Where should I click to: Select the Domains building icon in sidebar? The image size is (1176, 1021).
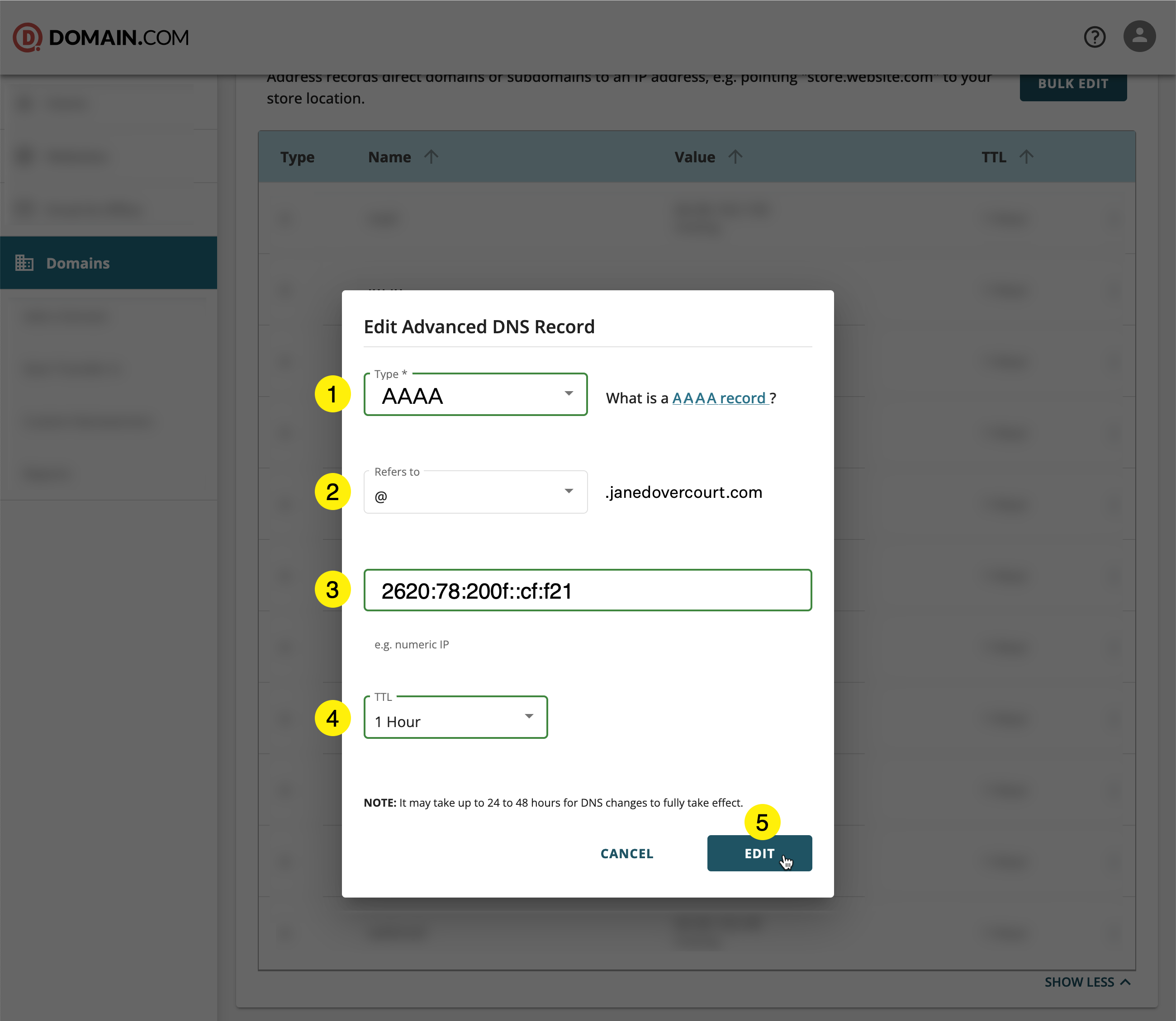24,263
